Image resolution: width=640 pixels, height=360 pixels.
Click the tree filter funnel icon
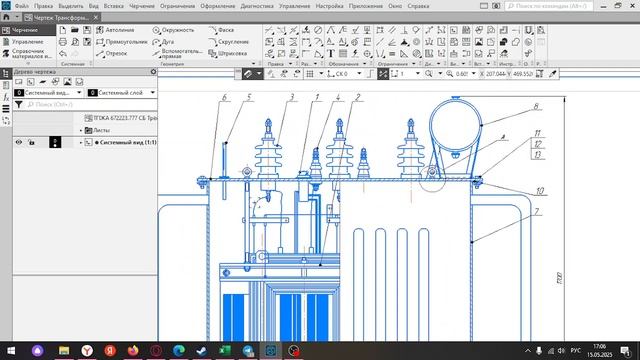pyautogui.click(x=19, y=105)
